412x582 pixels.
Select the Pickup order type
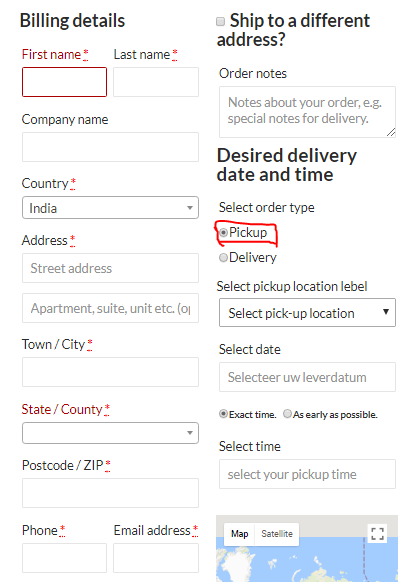pyautogui.click(x=223, y=233)
